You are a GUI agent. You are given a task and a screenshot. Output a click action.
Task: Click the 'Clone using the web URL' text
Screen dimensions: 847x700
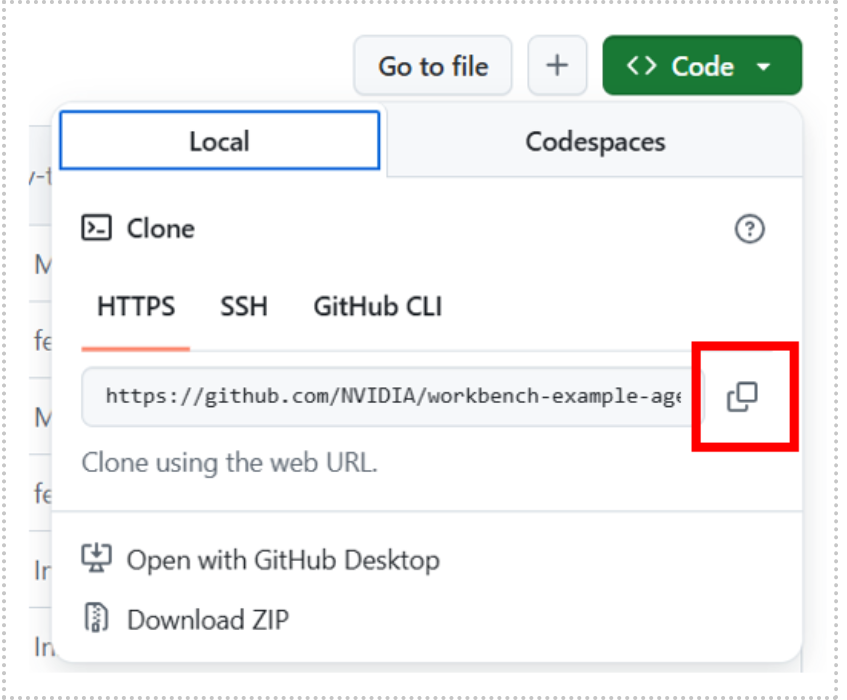click(x=229, y=463)
